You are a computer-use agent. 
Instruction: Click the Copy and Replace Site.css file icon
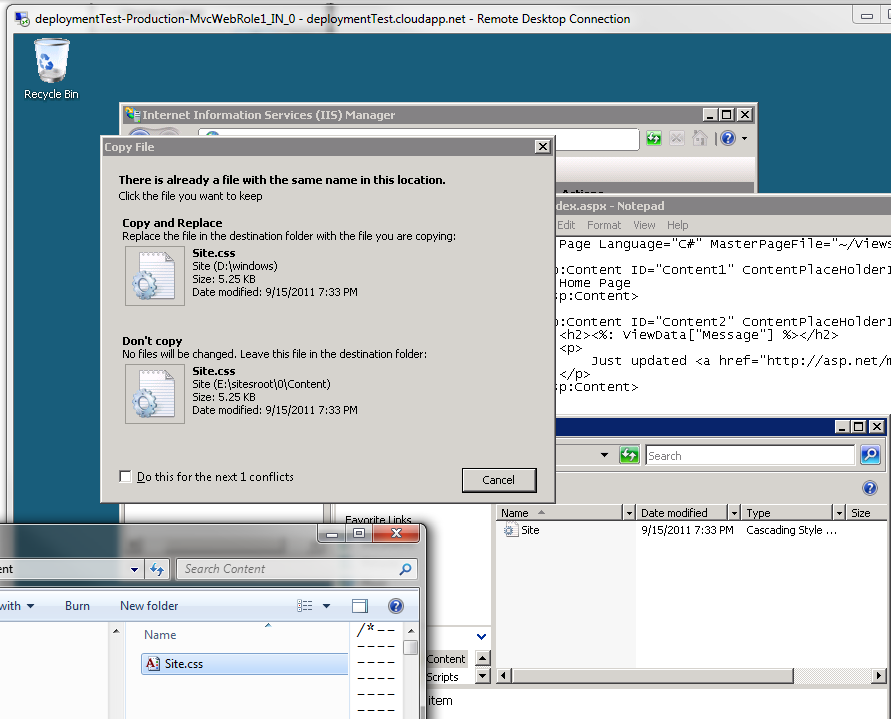[x=155, y=276]
